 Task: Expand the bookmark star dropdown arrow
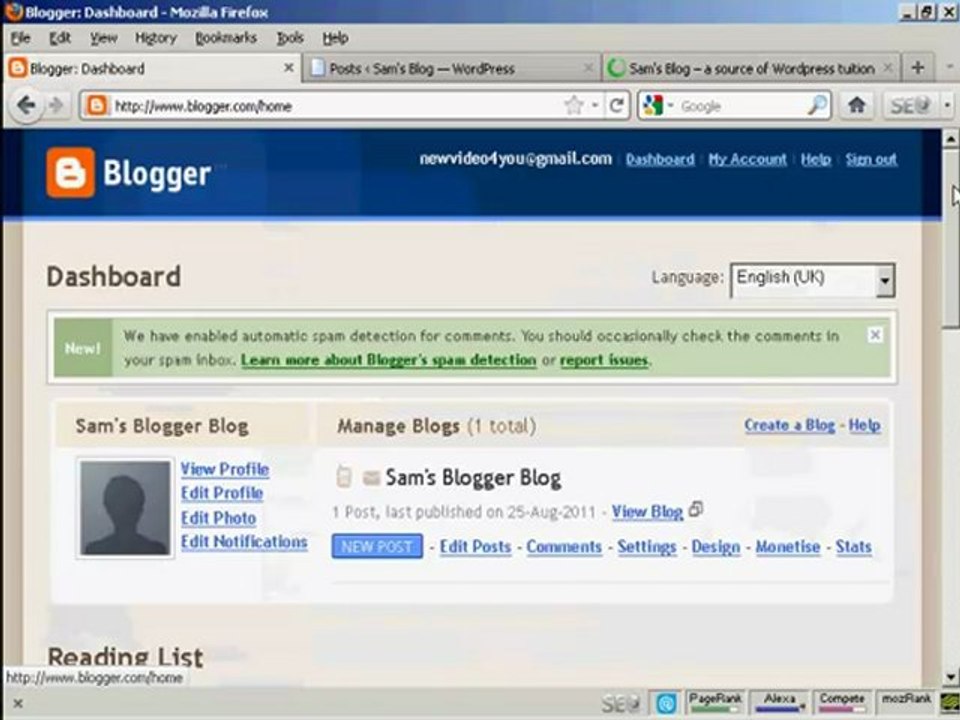594,106
